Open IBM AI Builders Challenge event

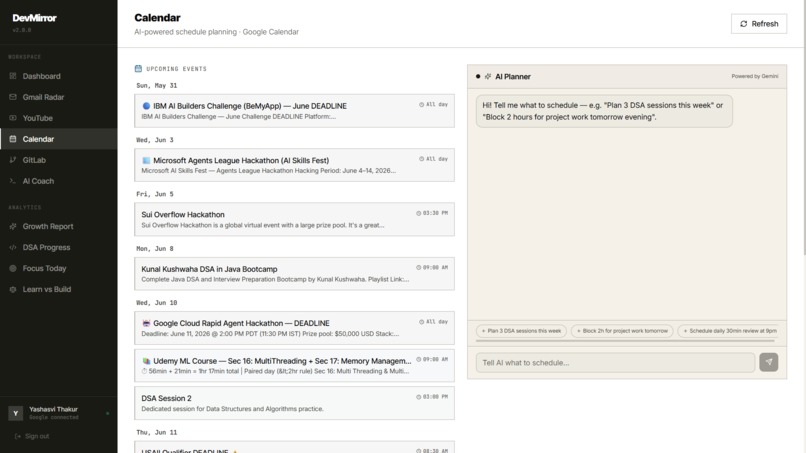pos(294,111)
